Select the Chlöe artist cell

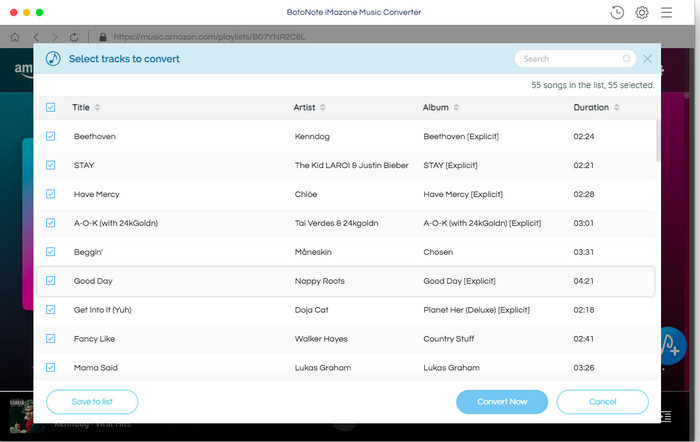click(306, 194)
